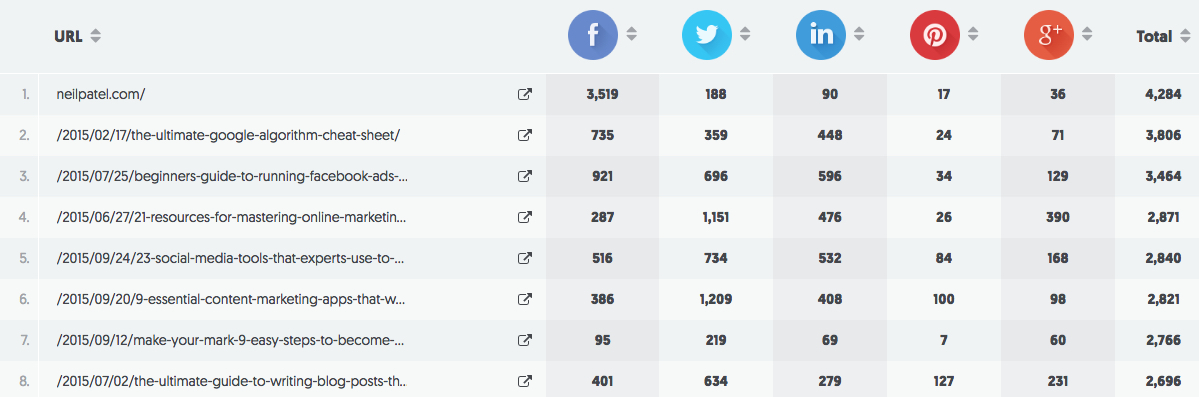Click the 21-resources-for-mastering-online-marketing URL

point(232,217)
